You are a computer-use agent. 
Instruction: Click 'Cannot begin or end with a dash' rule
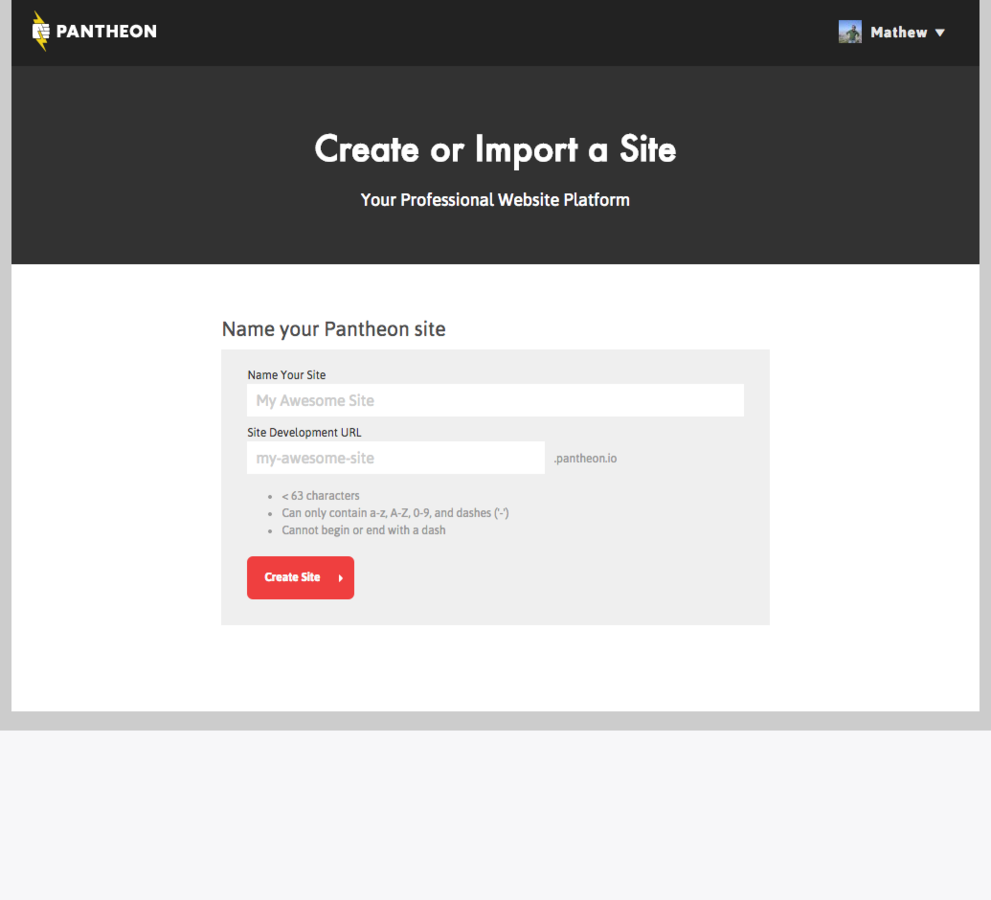(x=363, y=530)
